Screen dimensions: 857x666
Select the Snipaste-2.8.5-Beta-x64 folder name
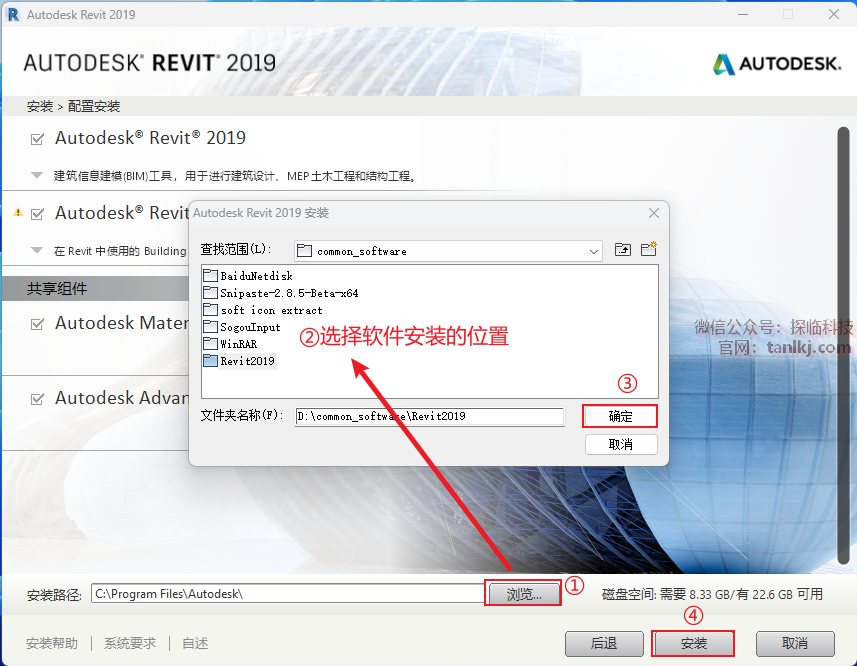point(289,293)
